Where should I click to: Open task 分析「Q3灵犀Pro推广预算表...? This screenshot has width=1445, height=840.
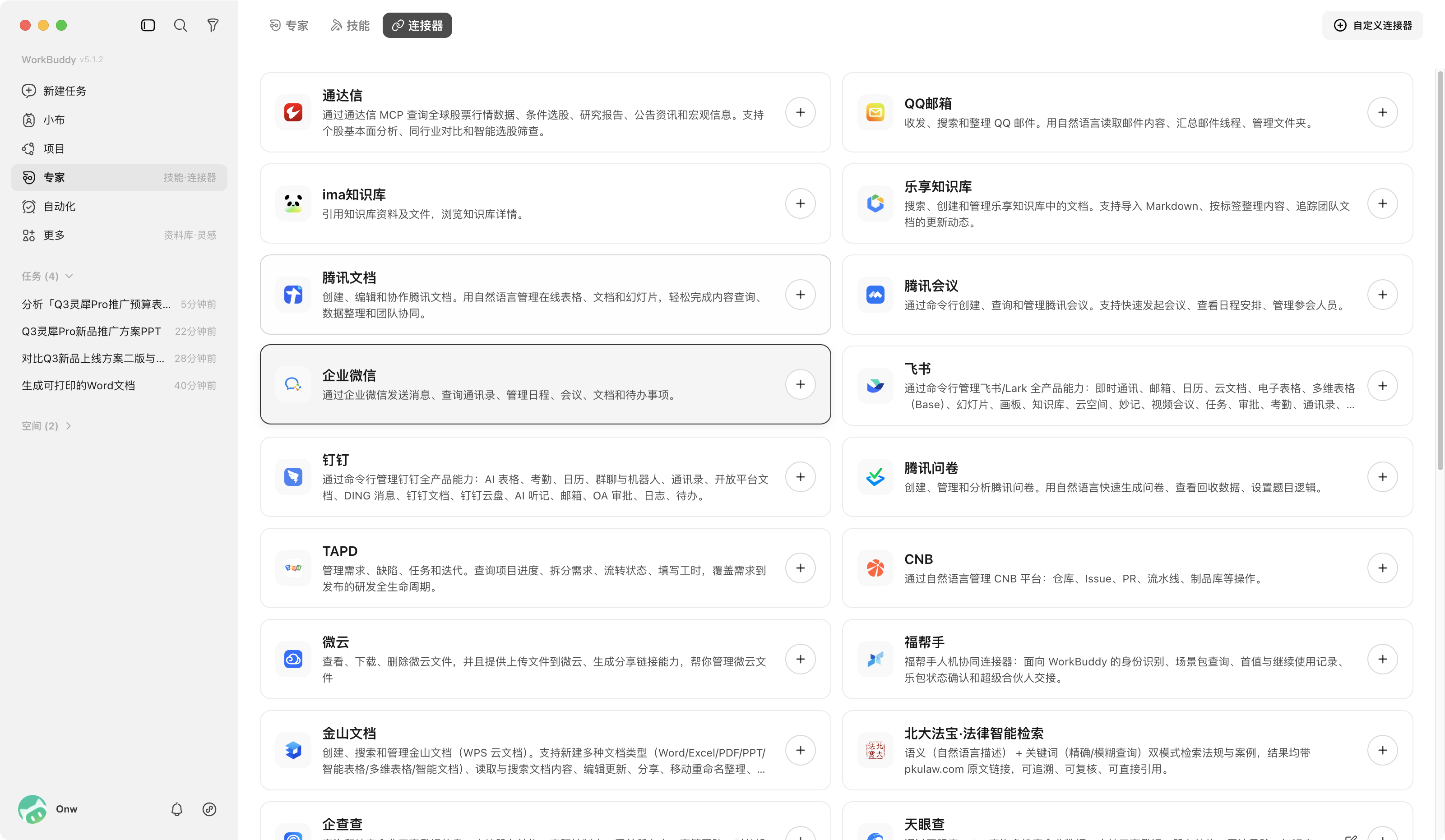point(119,305)
